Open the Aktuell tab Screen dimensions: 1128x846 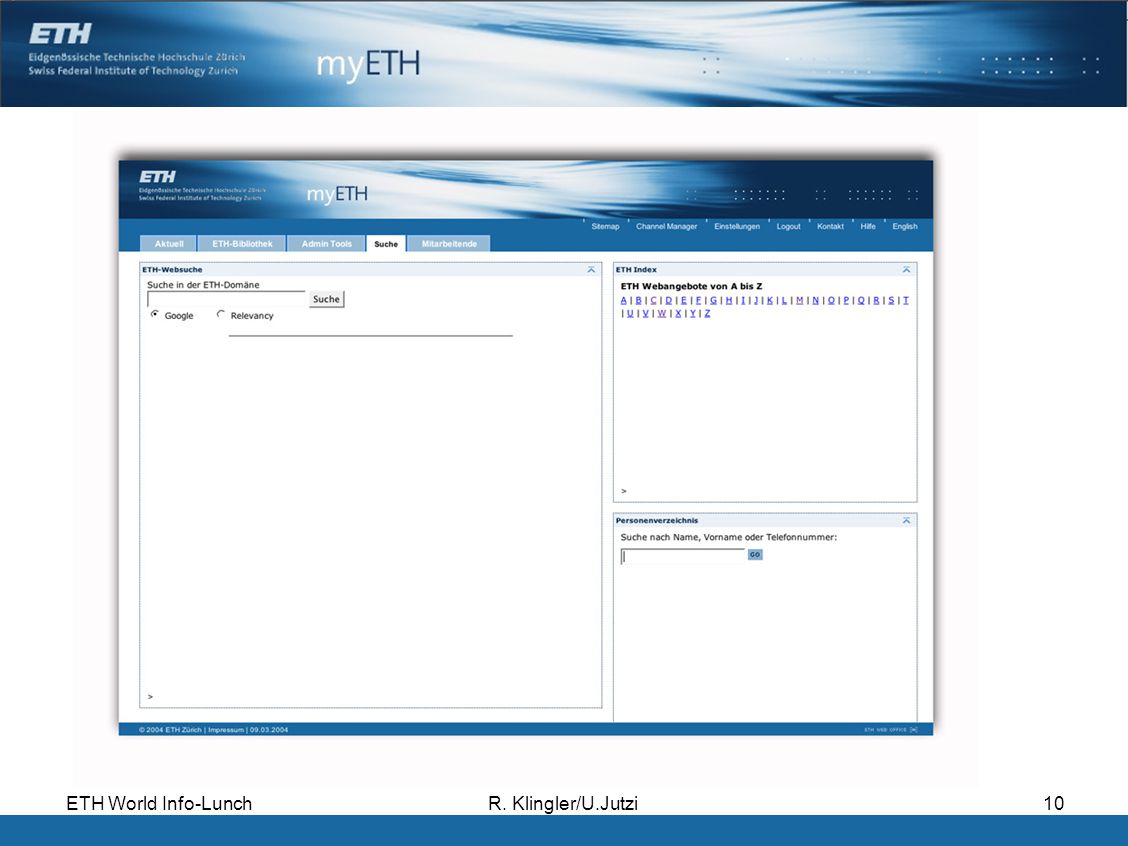[168, 244]
